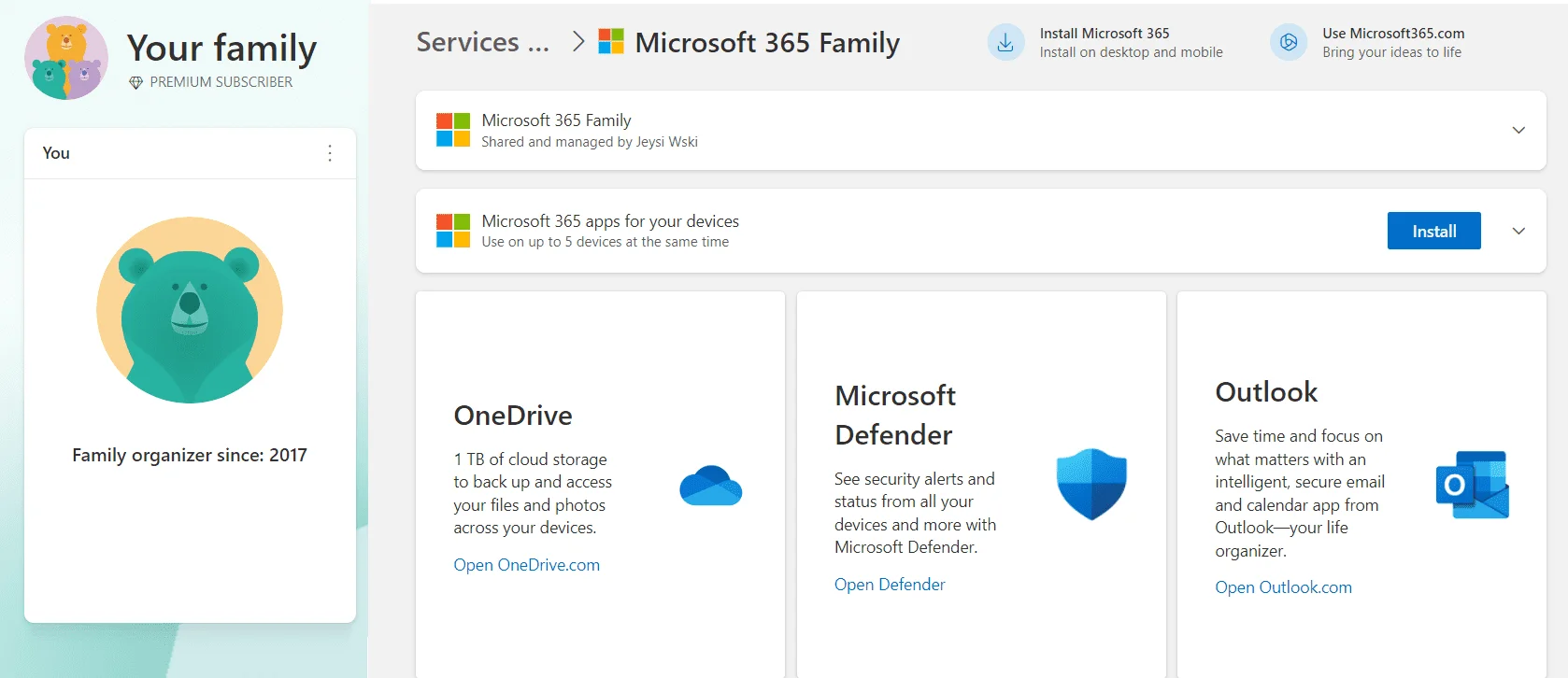
Task: Click the Outlook app icon
Action: click(1473, 485)
